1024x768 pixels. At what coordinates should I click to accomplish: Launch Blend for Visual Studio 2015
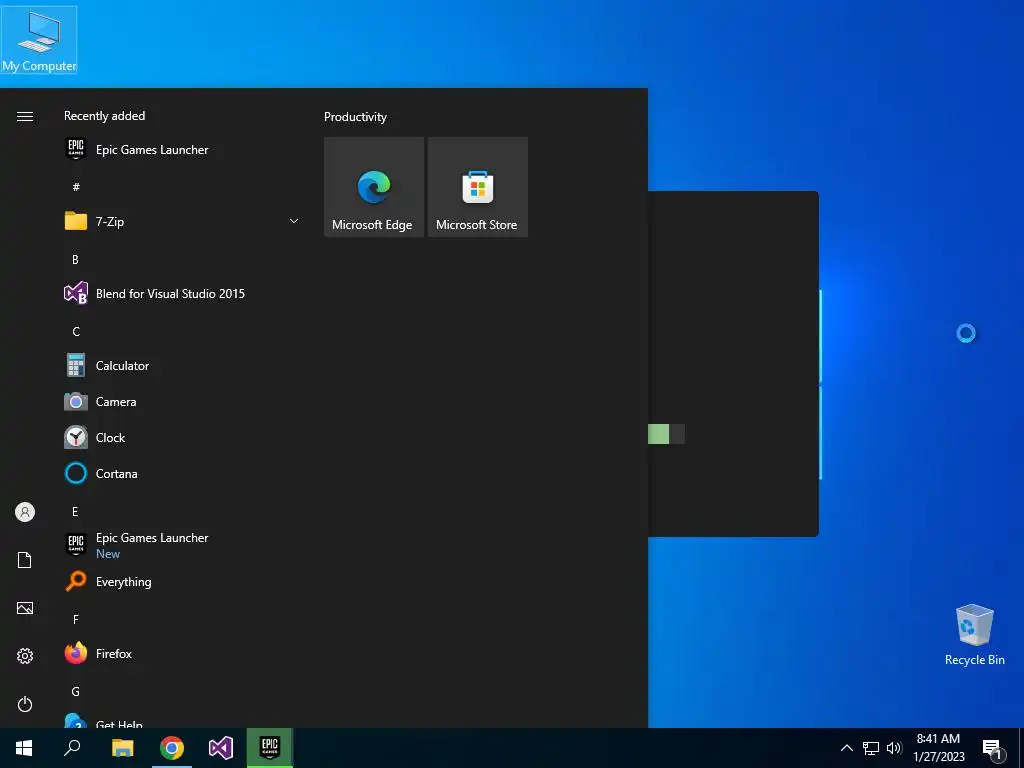(x=182, y=293)
